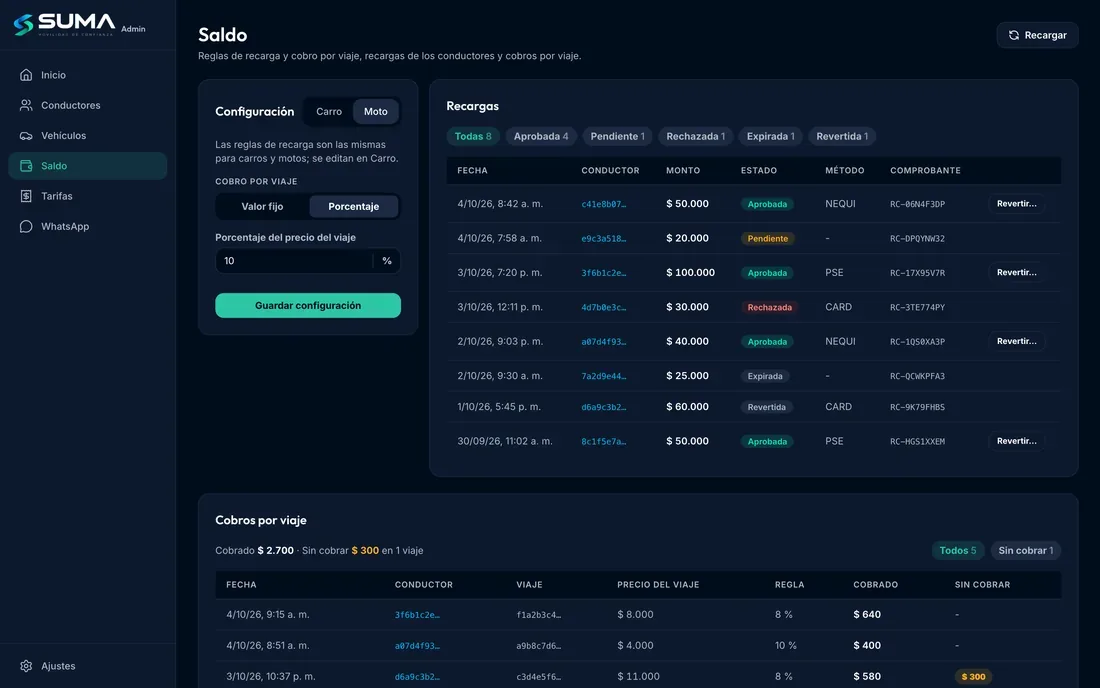The image size is (1100, 688).
Task: Open WhatsApp via its chat bubble icon
Action: [26, 227]
